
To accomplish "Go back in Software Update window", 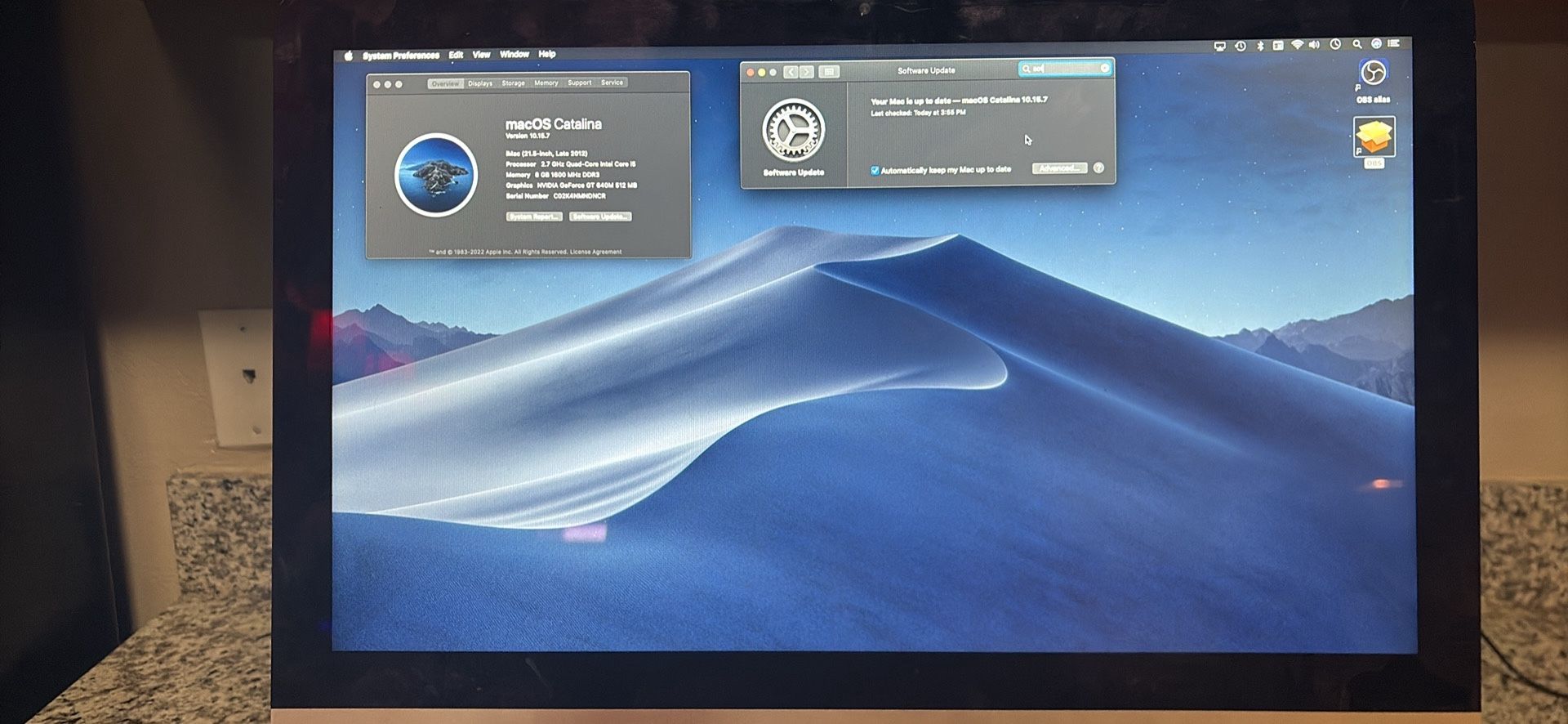I will pyautogui.click(x=791, y=72).
